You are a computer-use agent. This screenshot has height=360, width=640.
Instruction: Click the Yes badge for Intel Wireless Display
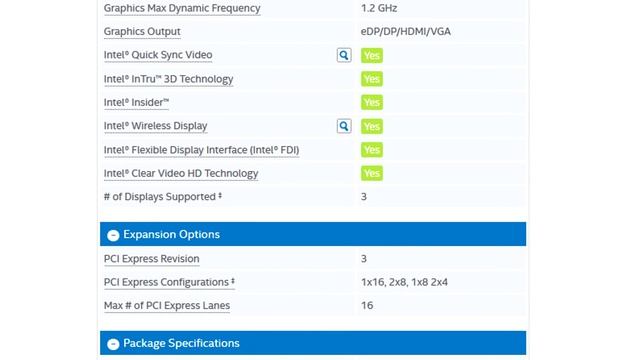(372, 126)
